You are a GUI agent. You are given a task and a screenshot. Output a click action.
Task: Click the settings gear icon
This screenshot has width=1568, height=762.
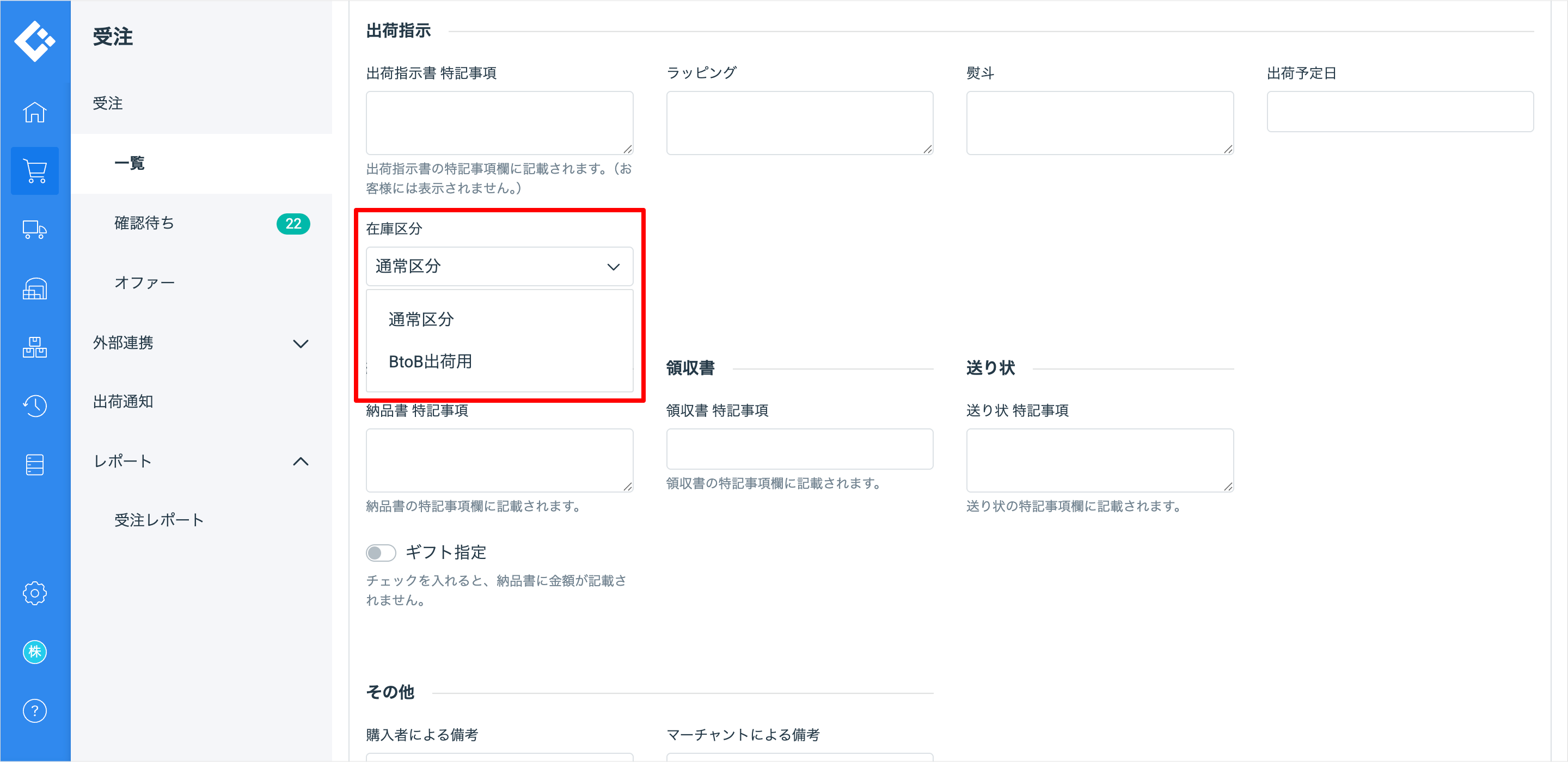(x=35, y=593)
